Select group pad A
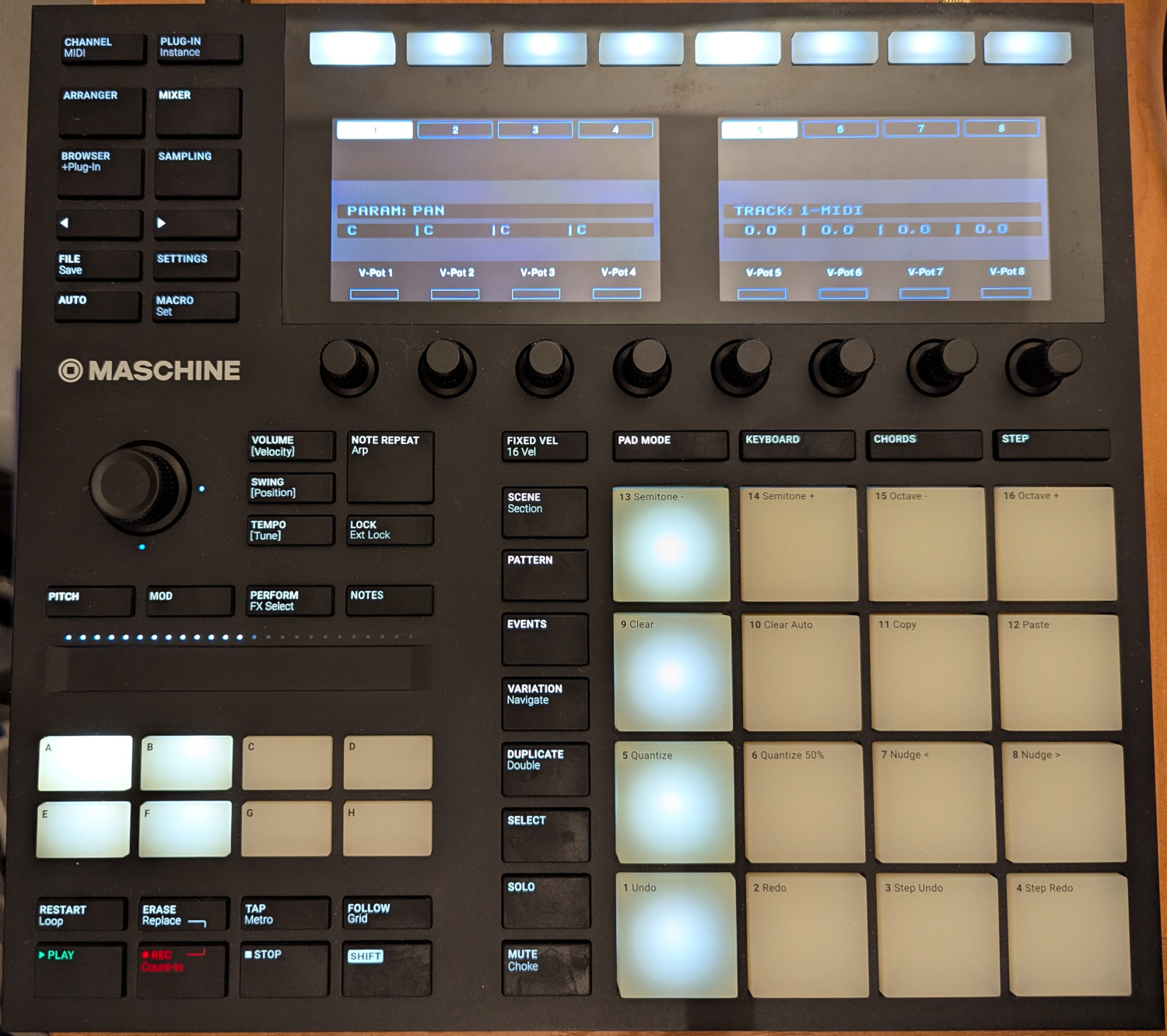This screenshot has height=1036, width=1167. pos(85,763)
